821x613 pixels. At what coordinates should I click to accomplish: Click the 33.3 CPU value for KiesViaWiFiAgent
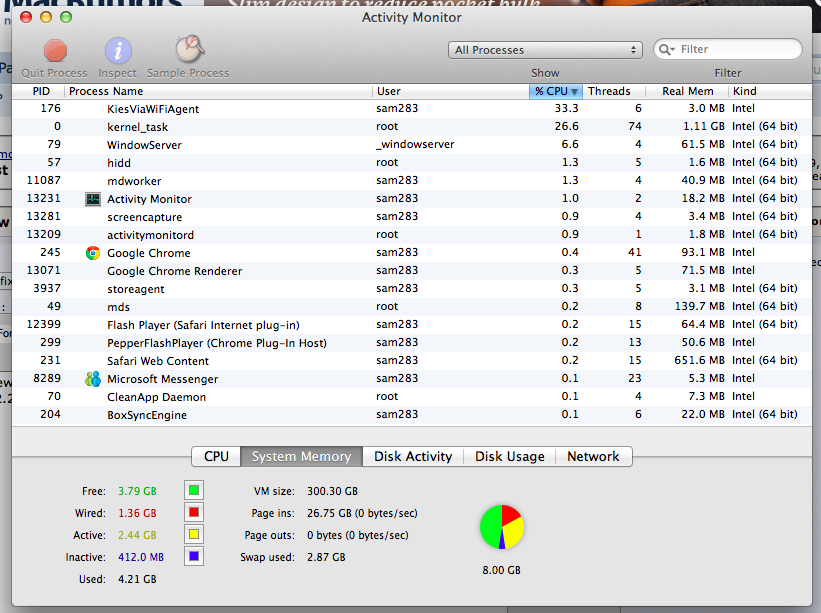click(567, 108)
